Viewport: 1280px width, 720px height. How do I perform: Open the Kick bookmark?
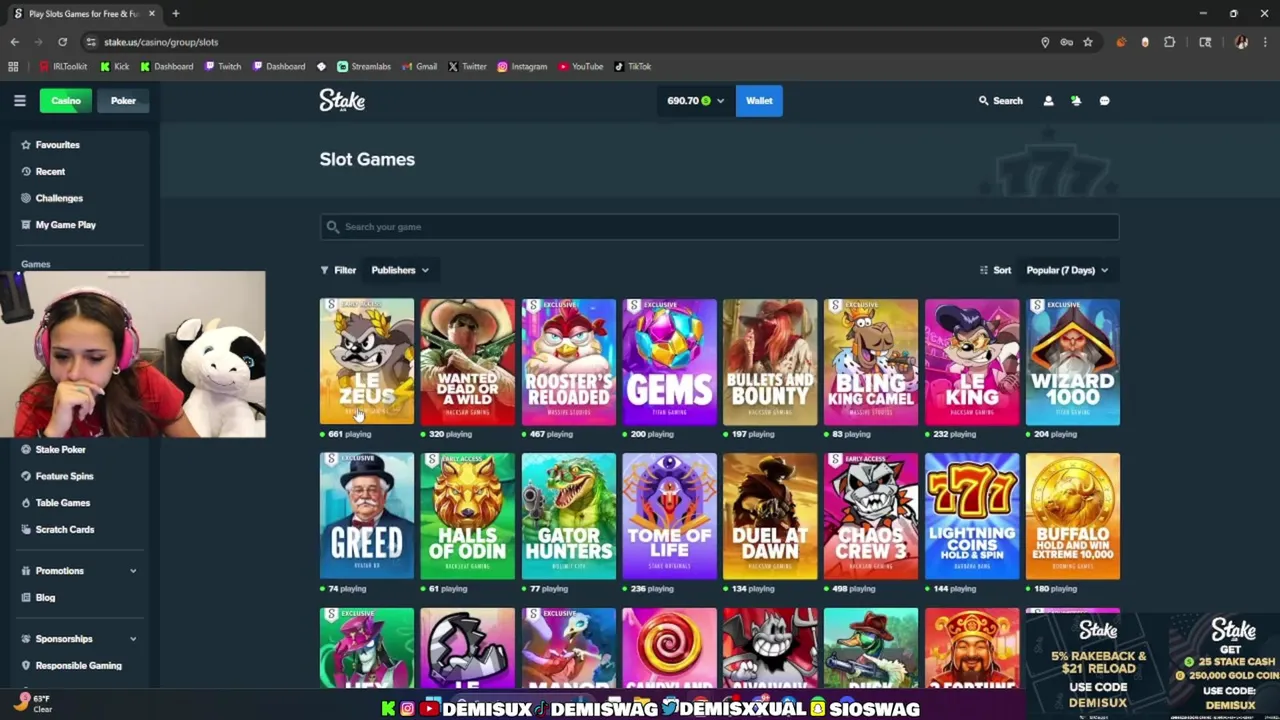pyautogui.click(x=115, y=67)
